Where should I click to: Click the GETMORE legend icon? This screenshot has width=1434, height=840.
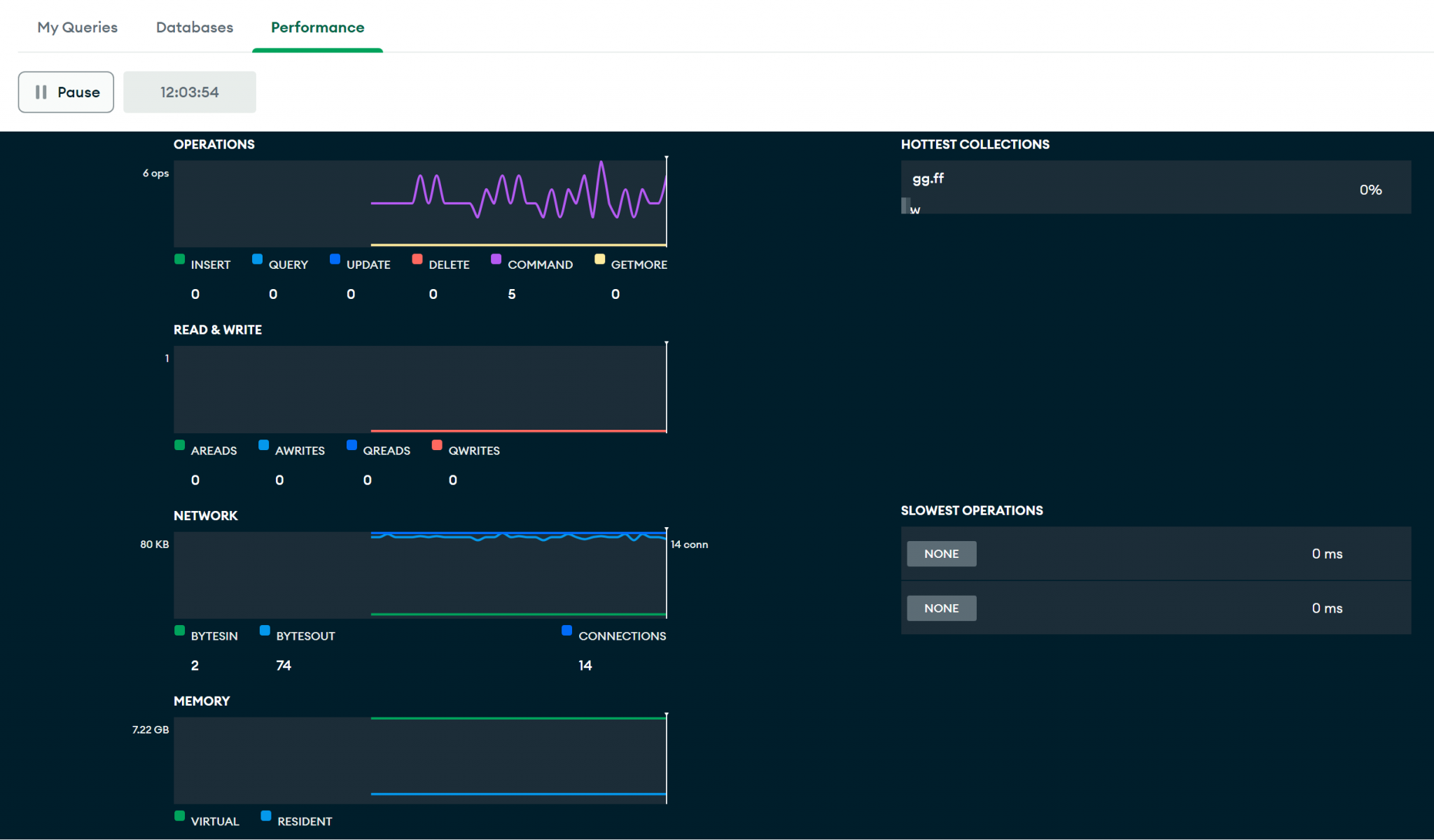pyautogui.click(x=599, y=259)
